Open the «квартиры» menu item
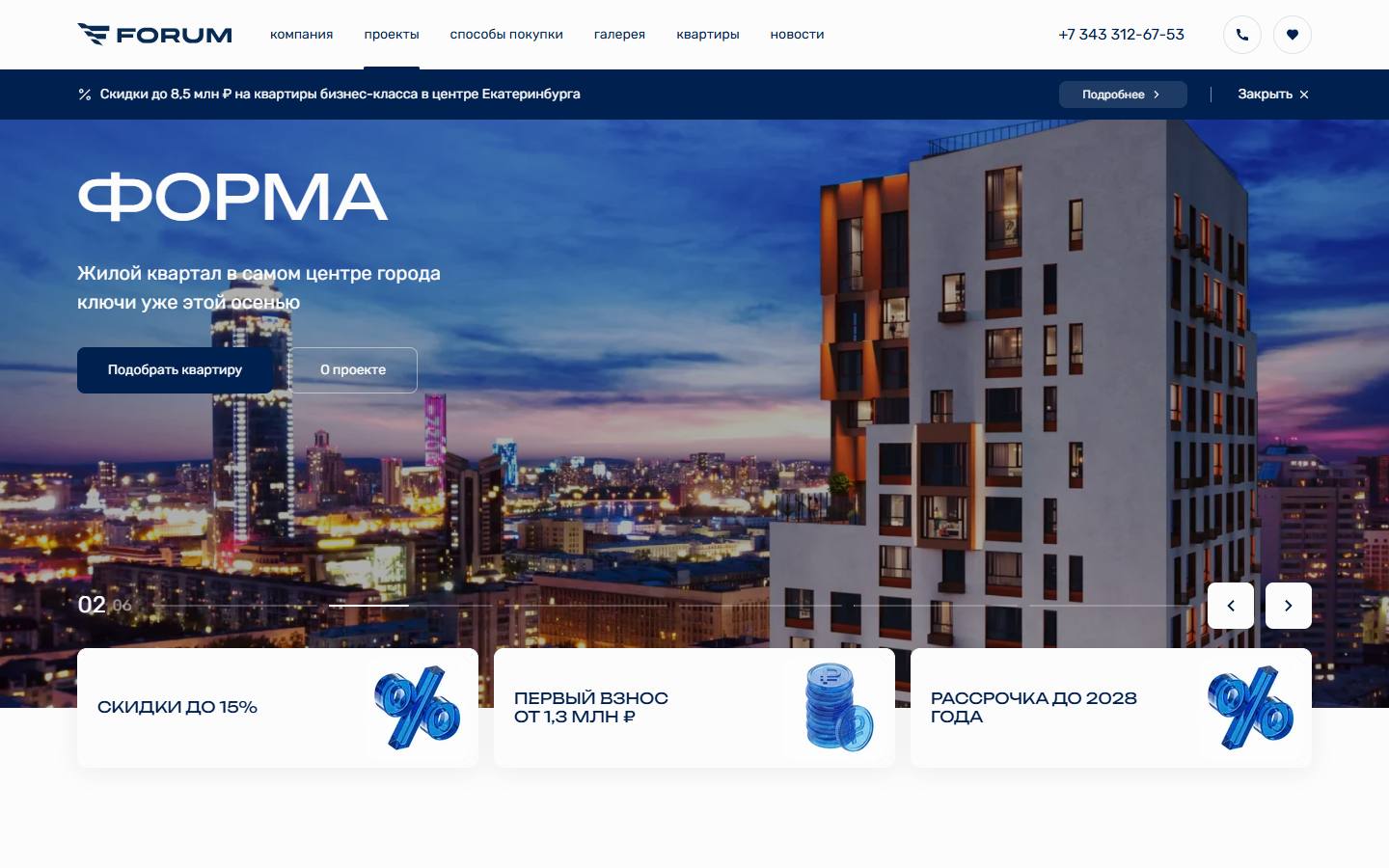 click(x=708, y=35)
